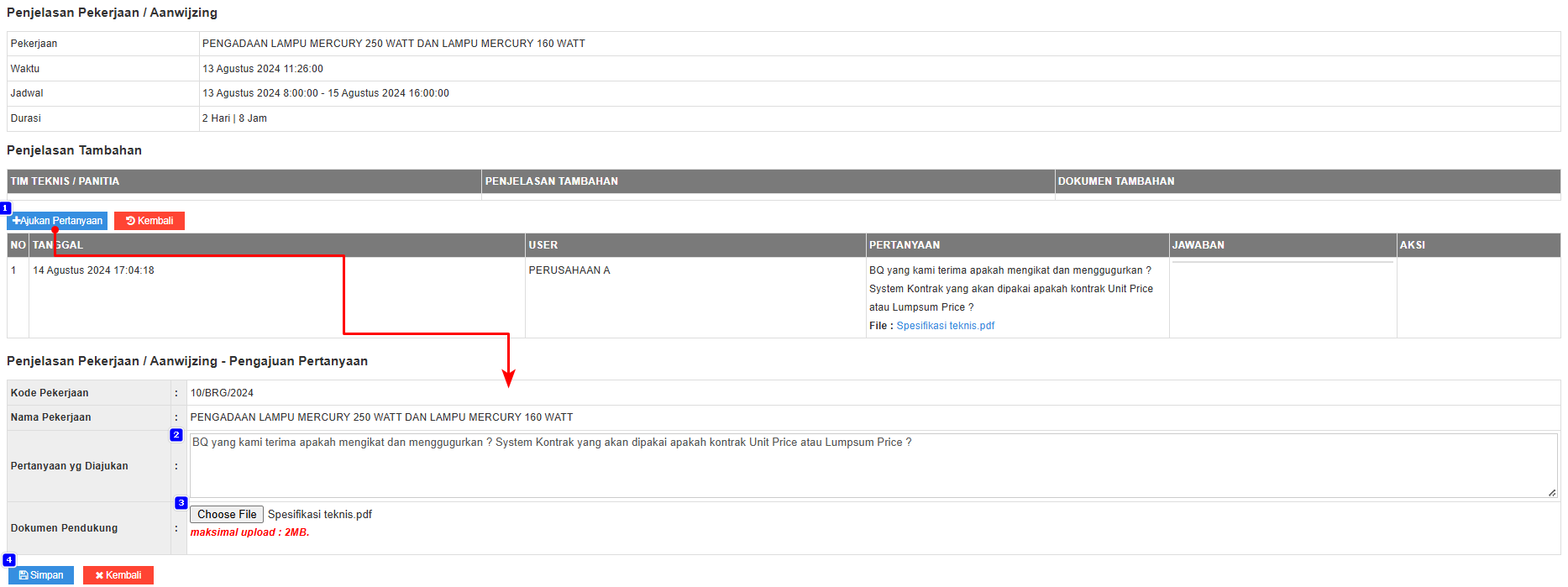1568x587 pixels.
Task: Click the JAWABAN column header
Action: [x=1198, y=245]
